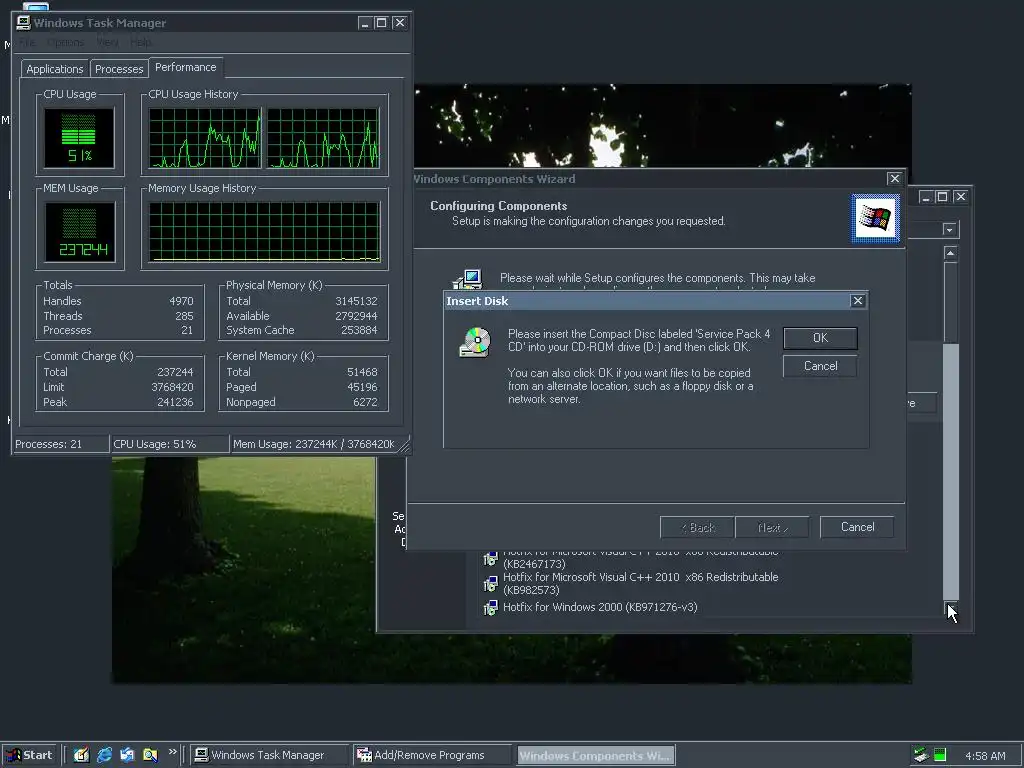The image size is (1024, 768).
Task: Click the Threads value 285
Action: [184, 316]
